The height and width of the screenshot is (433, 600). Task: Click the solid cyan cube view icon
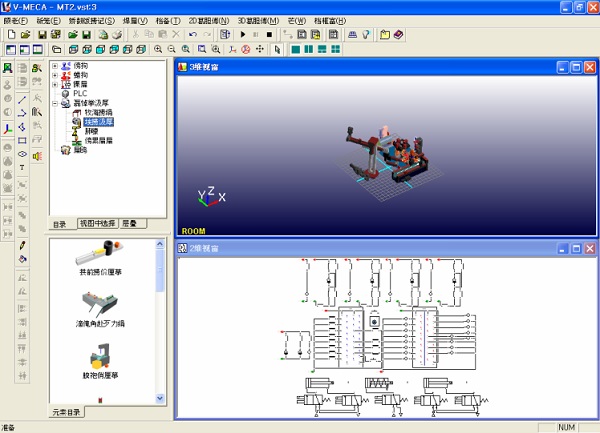(x=100, y=49)
